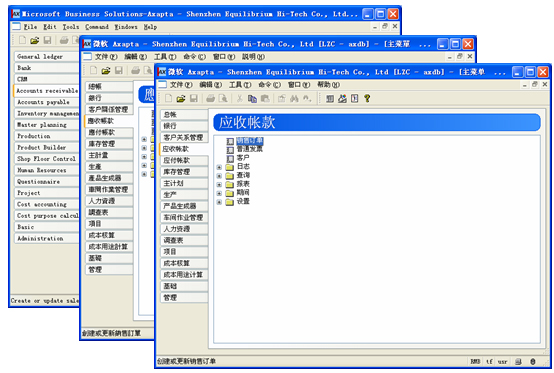Viewport: 554px width, 373px height.
Task: Click Save icon in English Axapta window
Action: coord(47,41)
